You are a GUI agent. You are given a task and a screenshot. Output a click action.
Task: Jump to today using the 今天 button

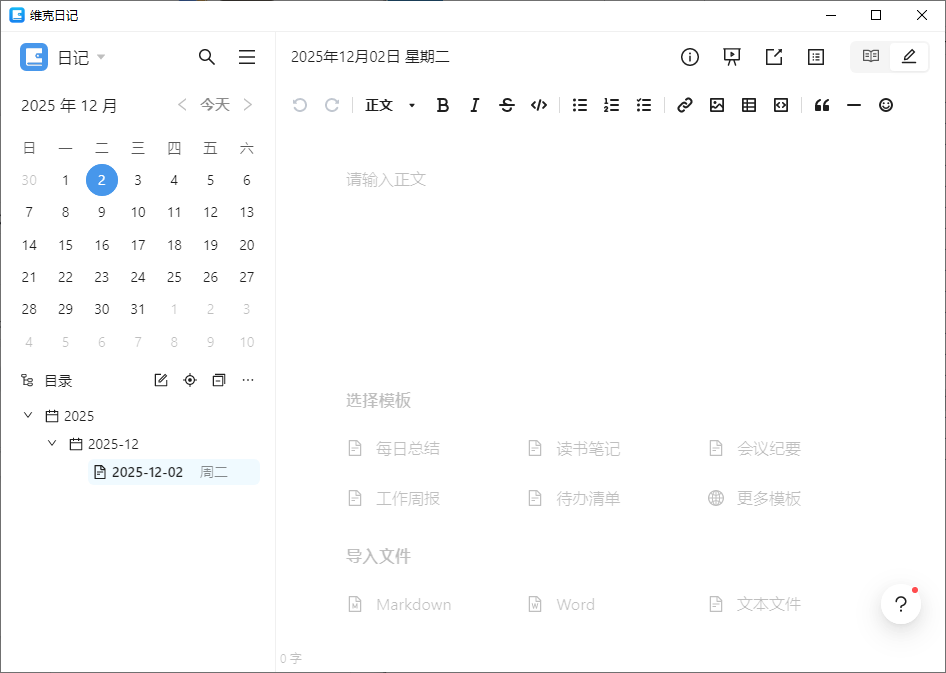(x=214, y=104)
